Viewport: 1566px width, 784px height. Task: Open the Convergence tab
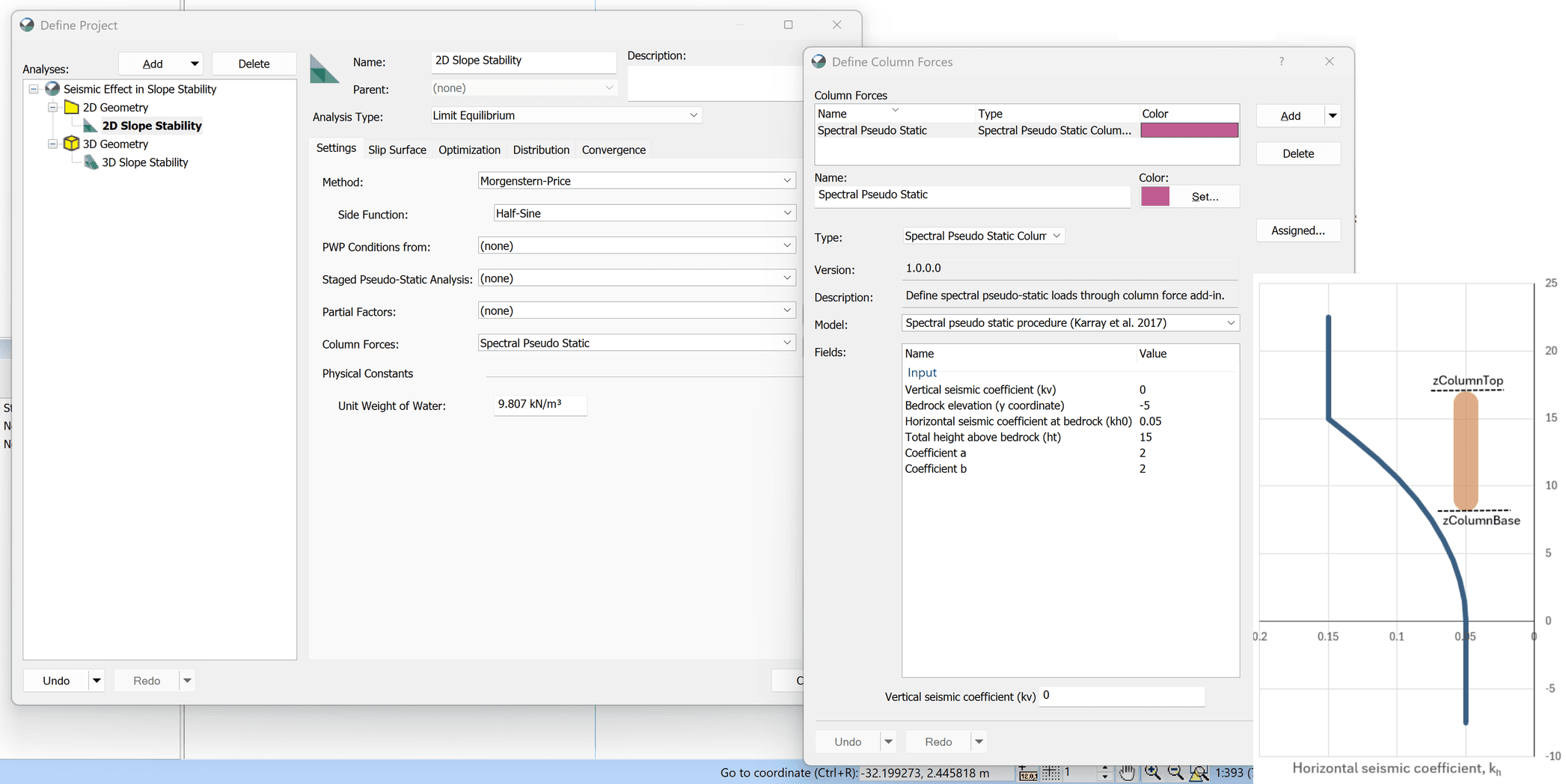(614, 150)
